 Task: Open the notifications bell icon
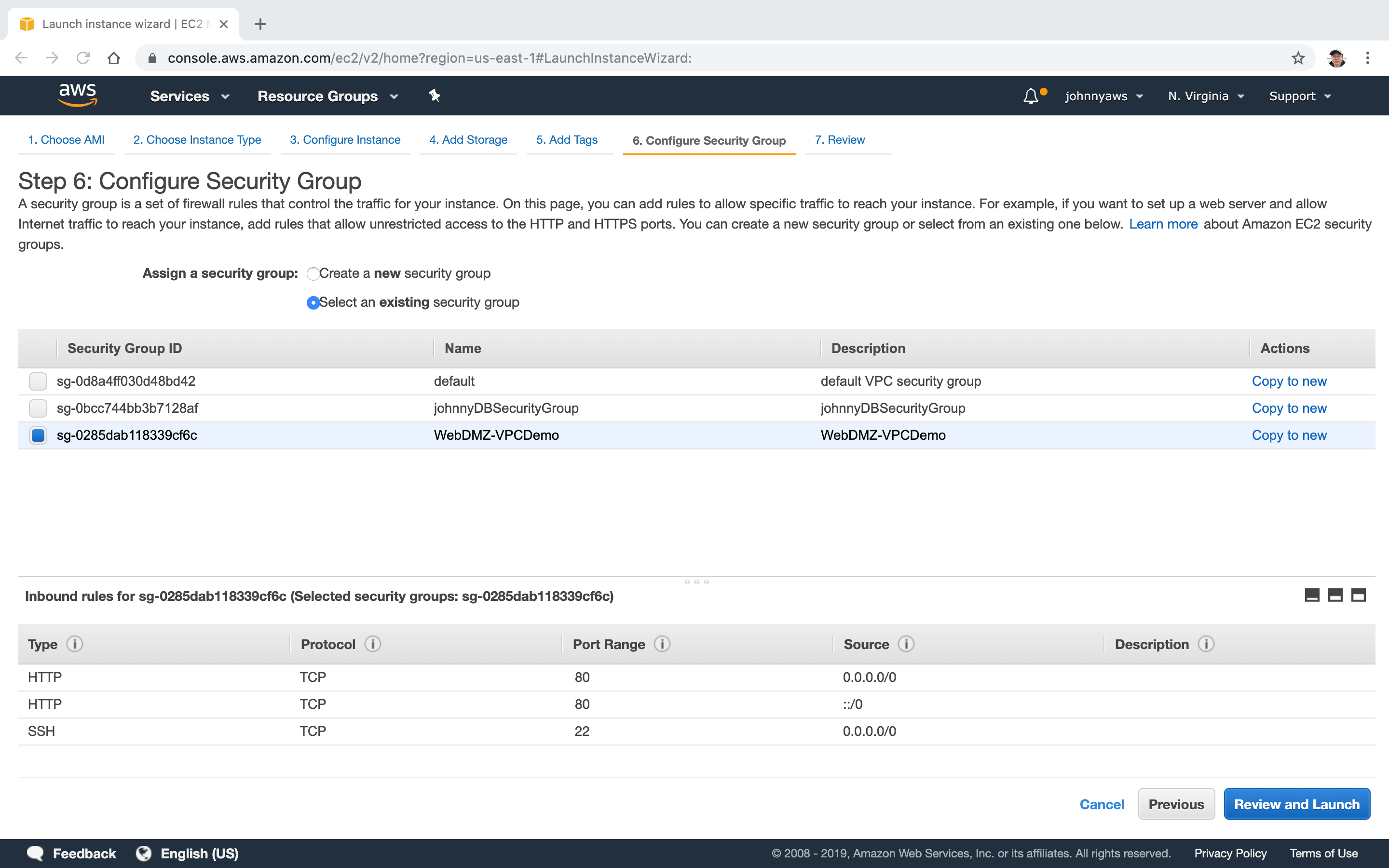(1031, 96)
